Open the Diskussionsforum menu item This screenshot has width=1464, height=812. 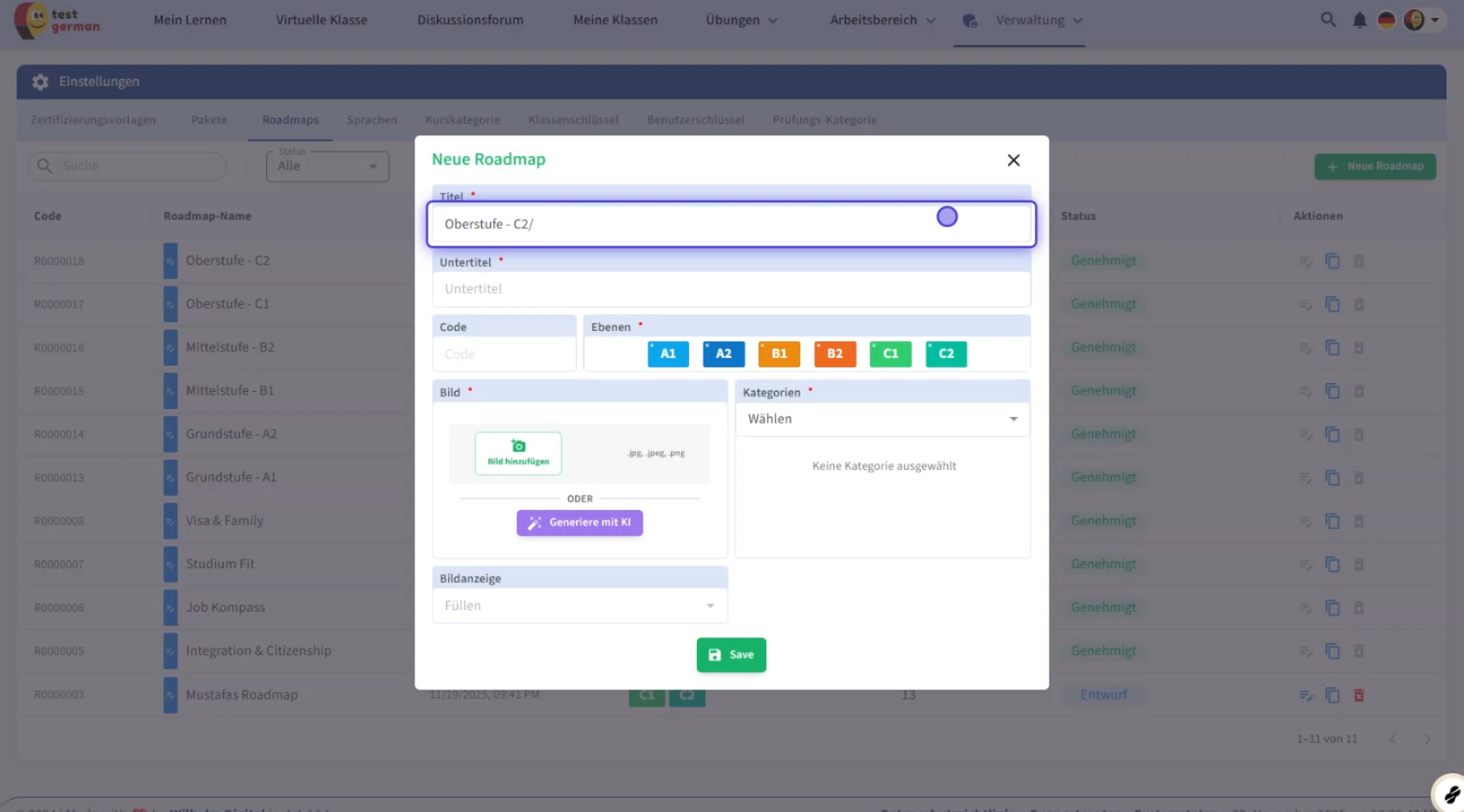click(470, 21)
